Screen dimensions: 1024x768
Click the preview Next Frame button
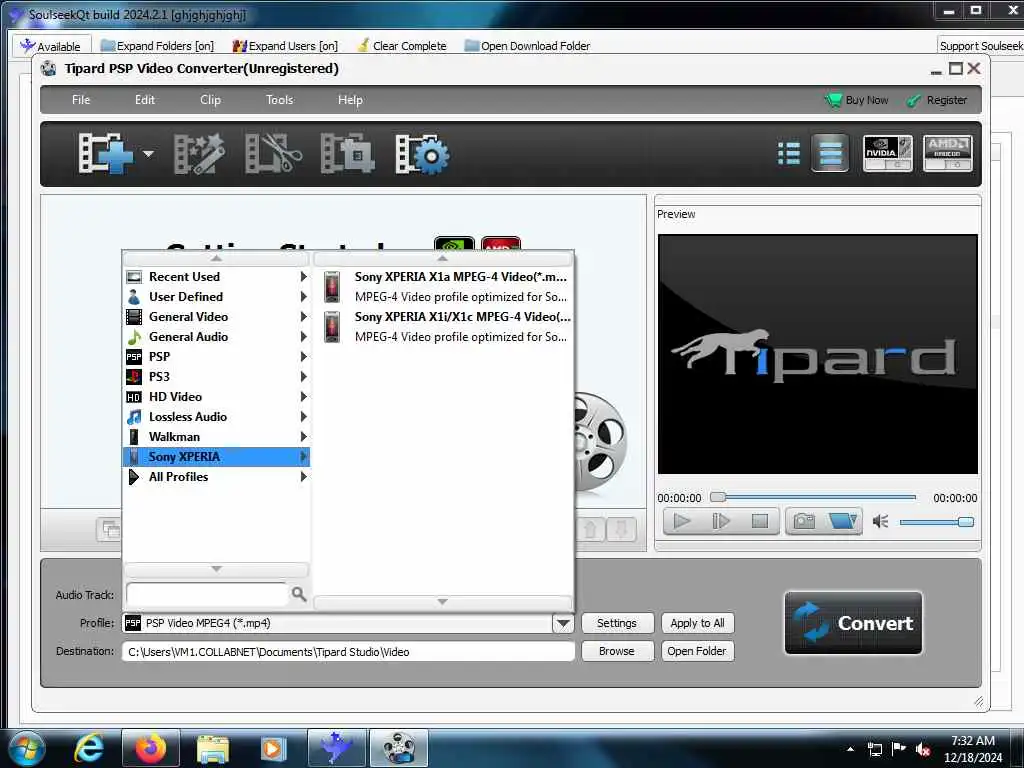pyautogui.click(x=720, y=521)
